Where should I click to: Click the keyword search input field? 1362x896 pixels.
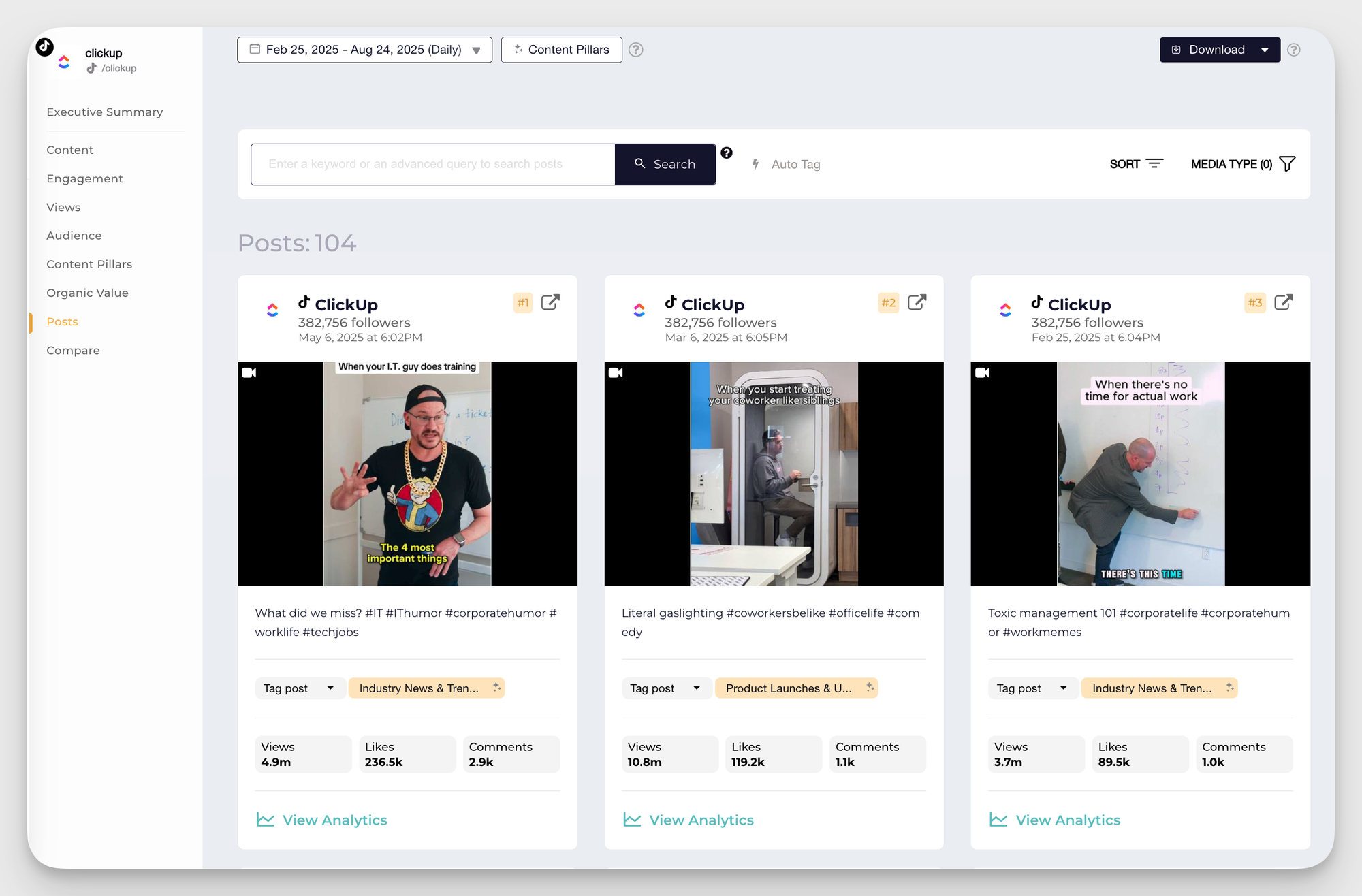click(432, 164)
